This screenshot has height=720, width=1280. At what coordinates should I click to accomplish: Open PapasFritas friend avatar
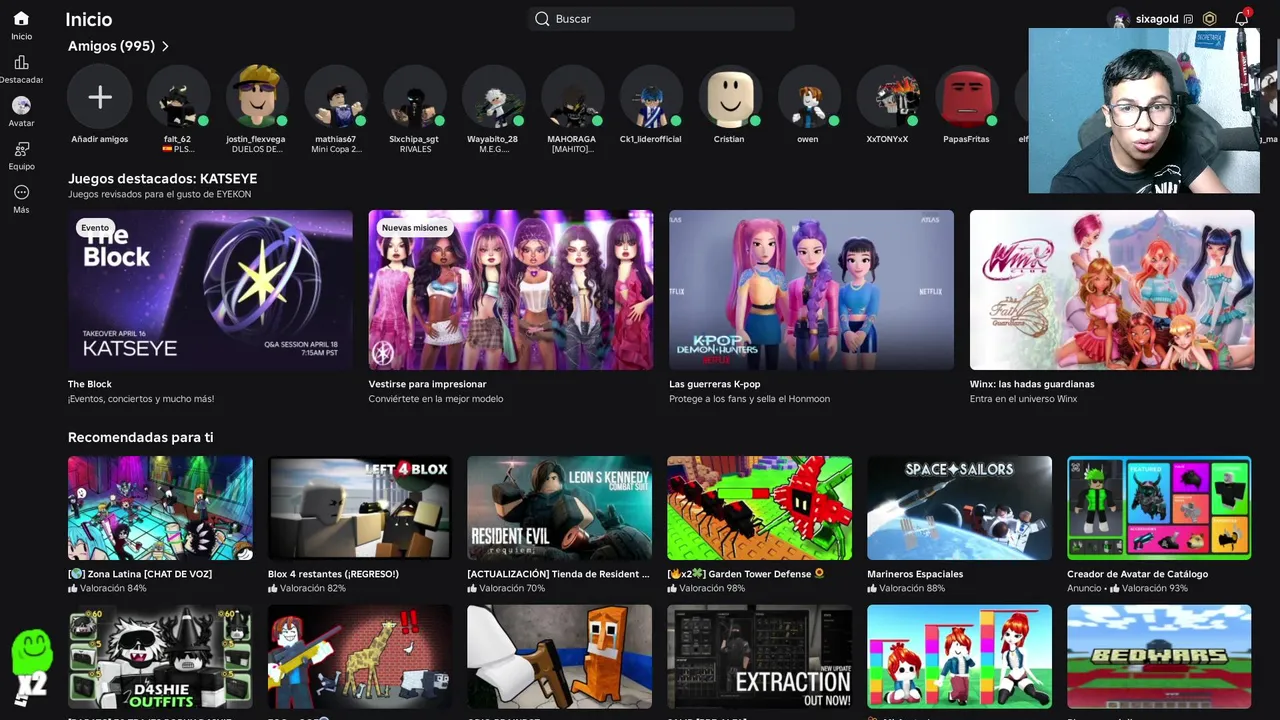click(x=967, y=97)
